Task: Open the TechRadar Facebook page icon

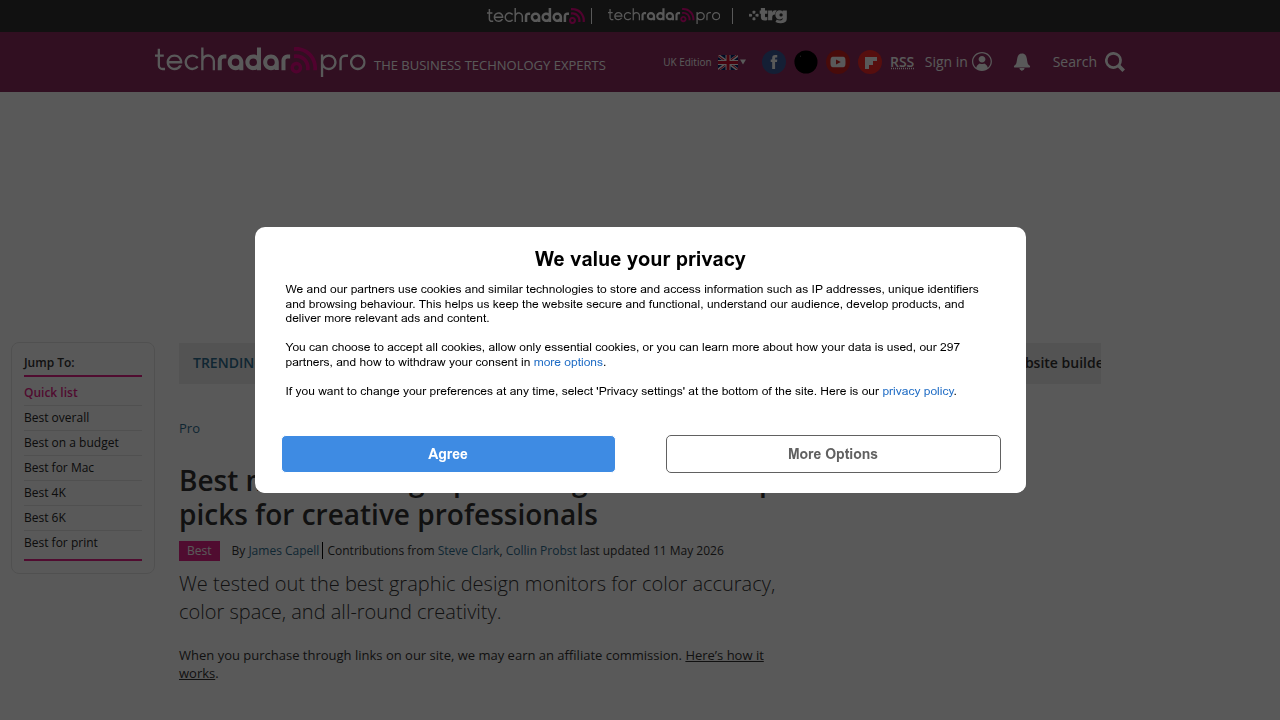Action: tap(774, 62)
